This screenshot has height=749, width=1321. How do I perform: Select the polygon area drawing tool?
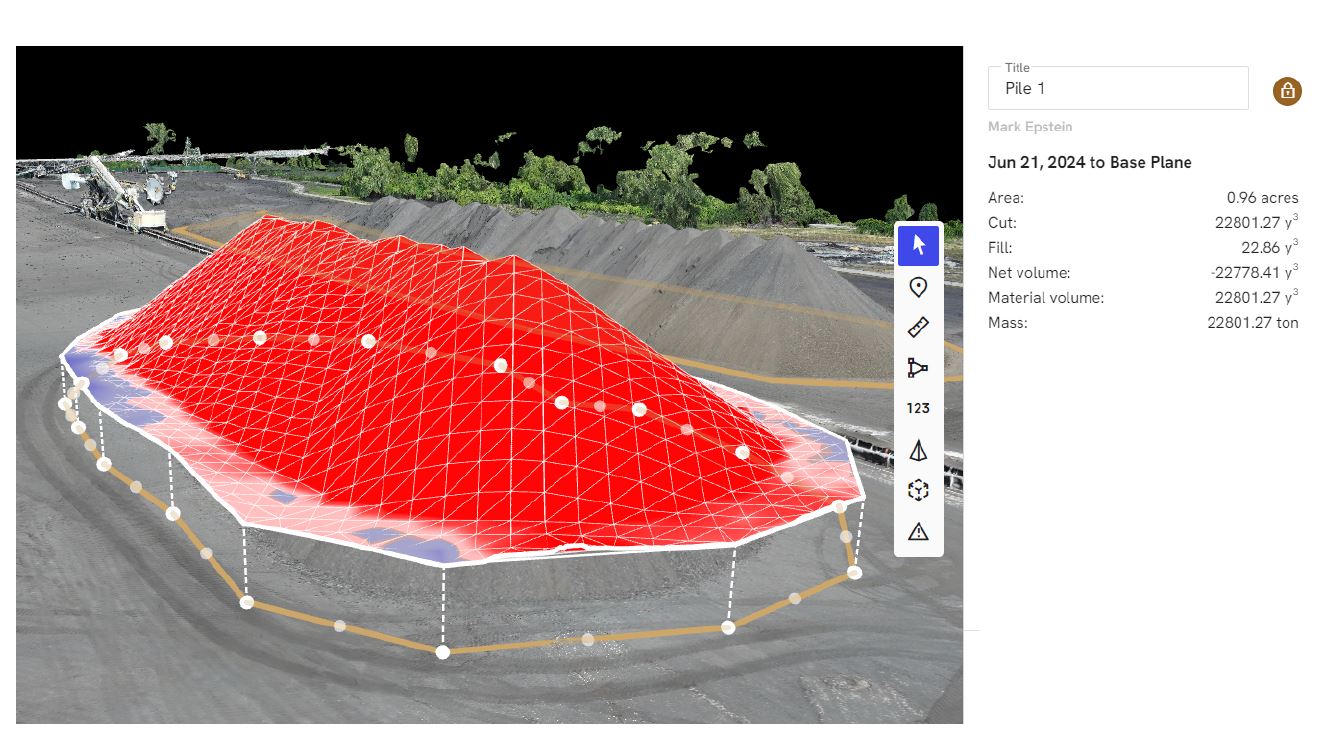click(x=918, y=368)
